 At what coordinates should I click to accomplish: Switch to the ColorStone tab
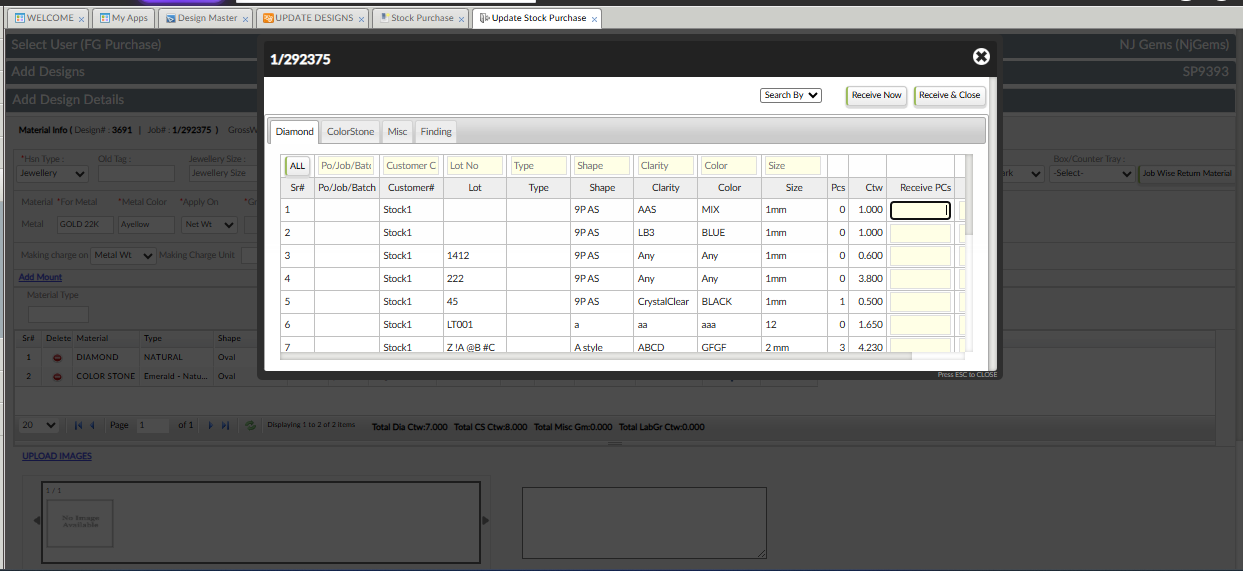[350, 132]
